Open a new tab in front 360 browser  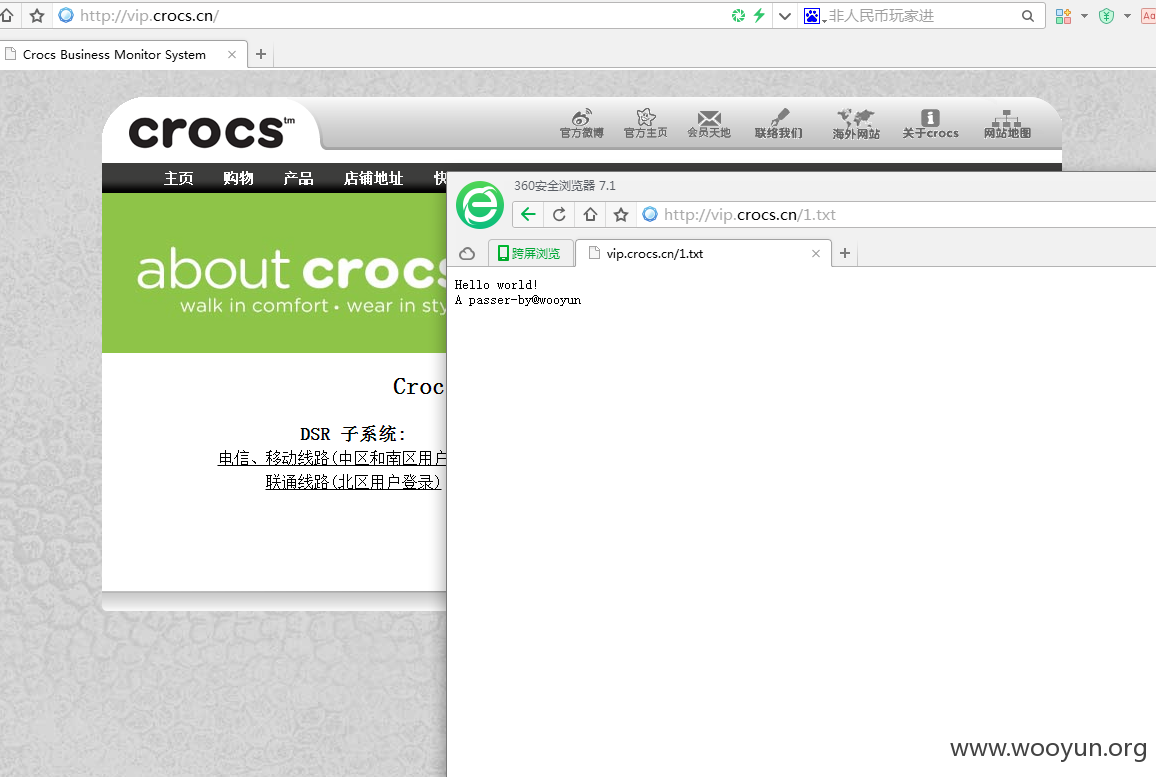pos(845,253)
